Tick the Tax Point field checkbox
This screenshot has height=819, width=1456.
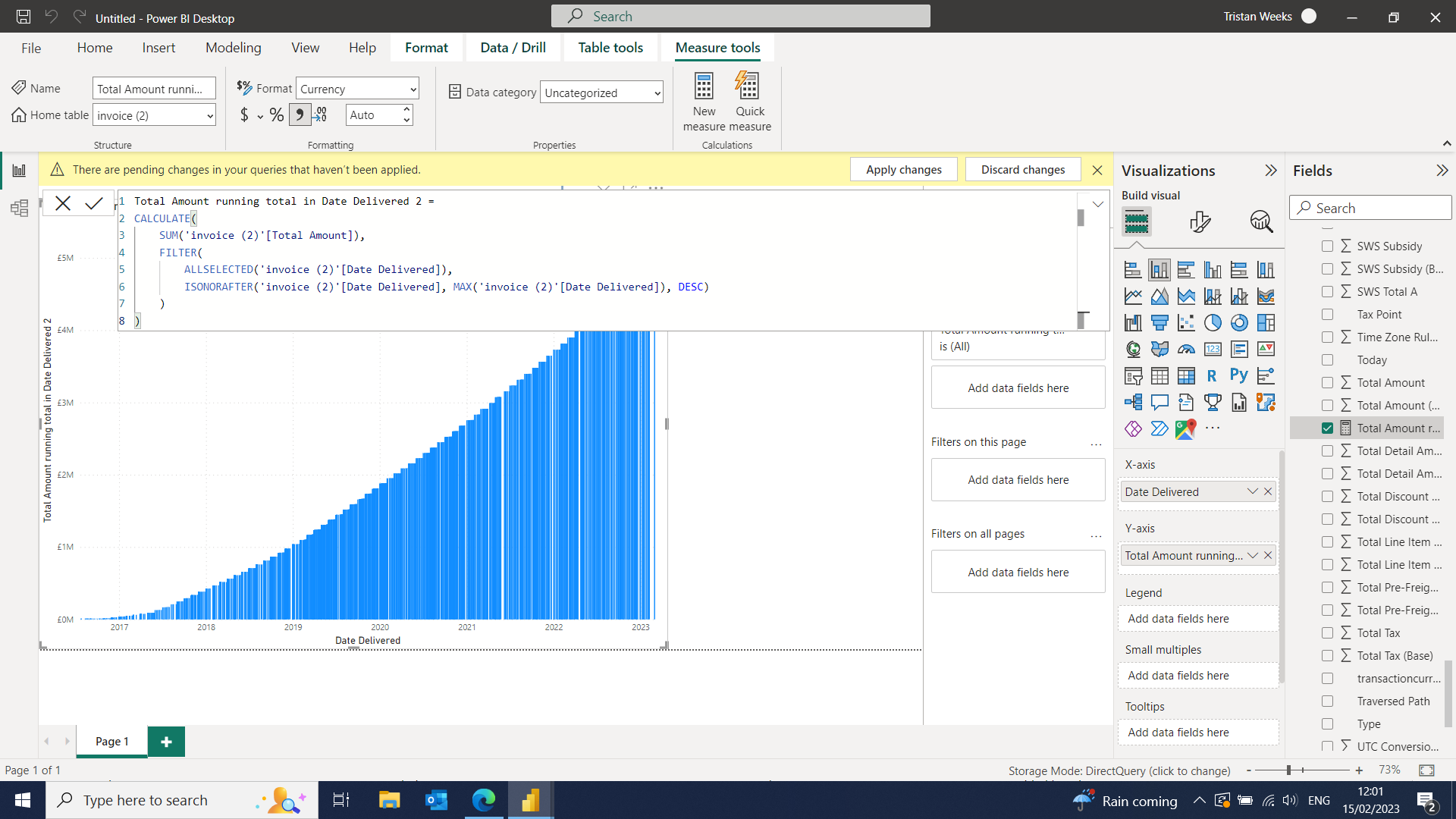(1327, 315)
